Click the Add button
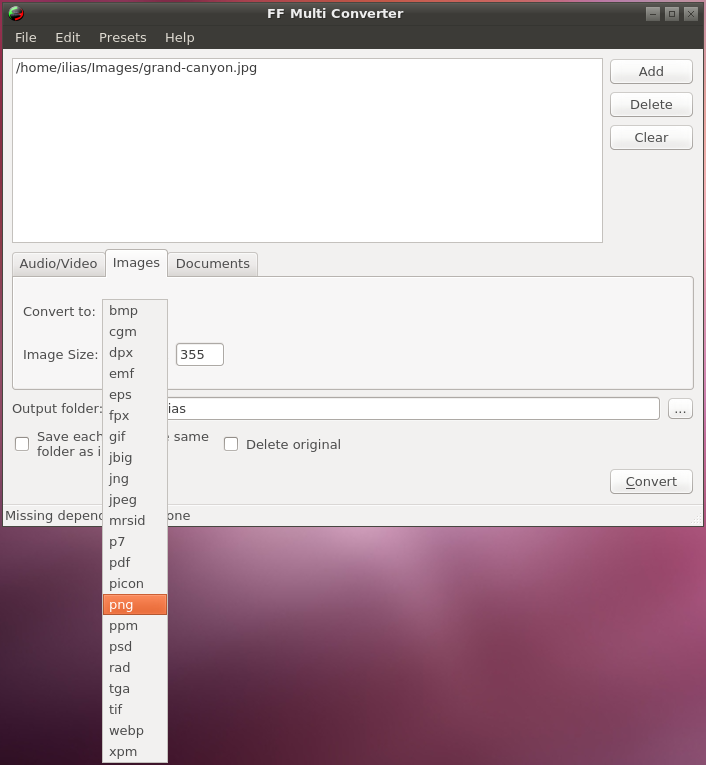The width and height of the screenshot is (706, 765). [x=651, y=72]
